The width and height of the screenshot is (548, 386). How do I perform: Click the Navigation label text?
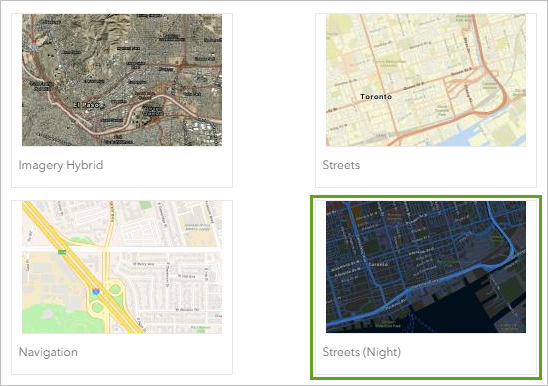[48, 352]
